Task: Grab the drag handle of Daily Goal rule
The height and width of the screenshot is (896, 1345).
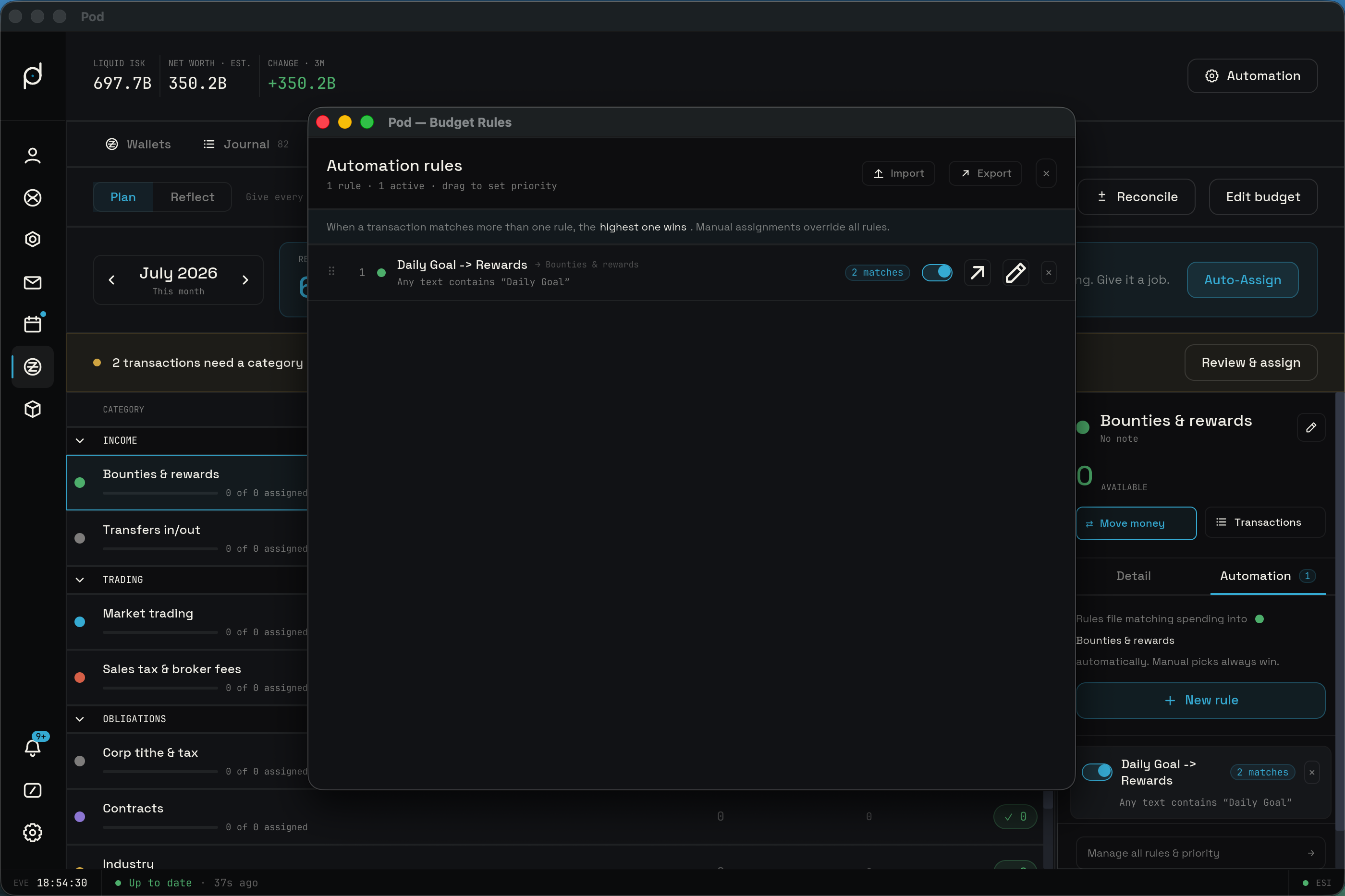Action: coord(331,271)
